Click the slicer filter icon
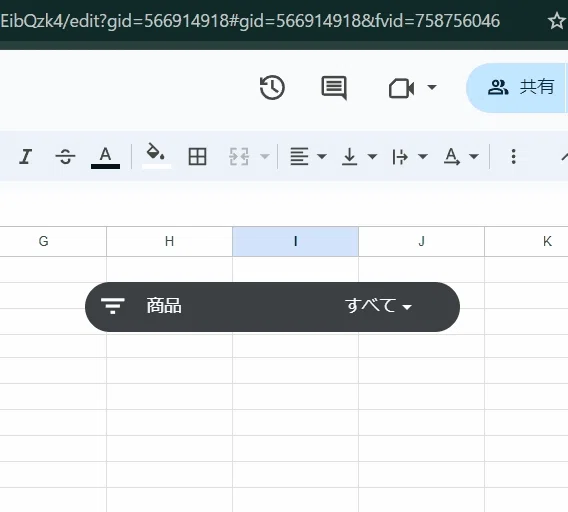Viewport: 568px width, 512px height. (x=113, y=306)
